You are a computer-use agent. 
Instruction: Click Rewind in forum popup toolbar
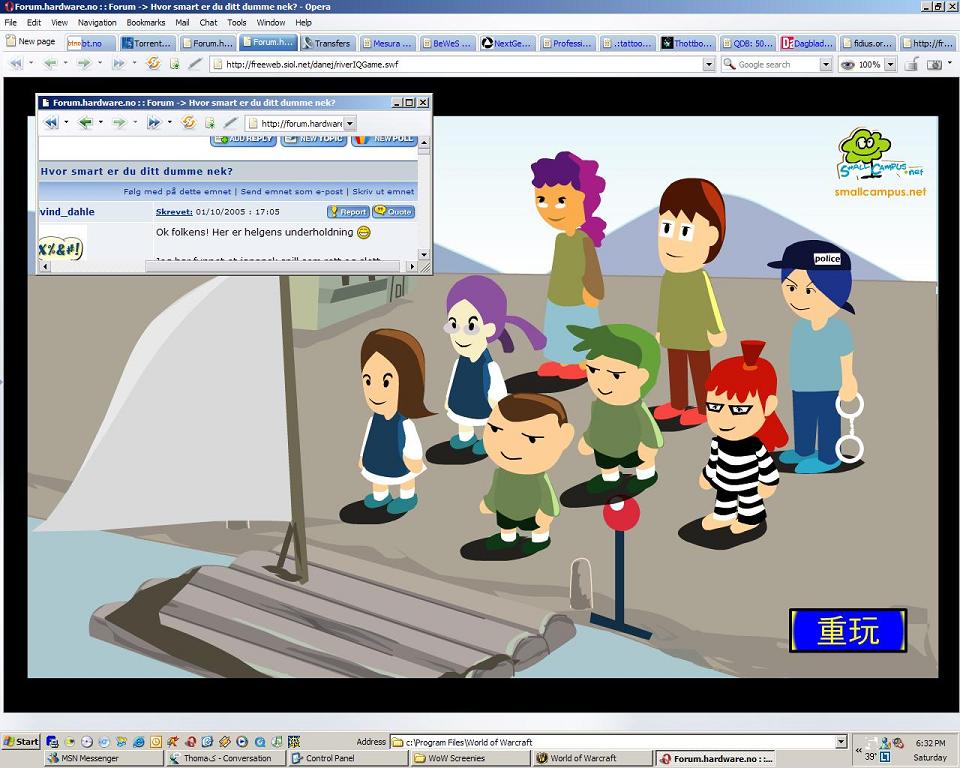51,123
